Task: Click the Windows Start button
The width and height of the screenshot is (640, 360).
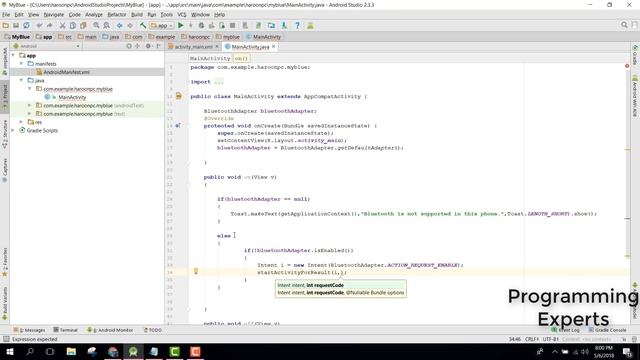Action: (10, 351)
